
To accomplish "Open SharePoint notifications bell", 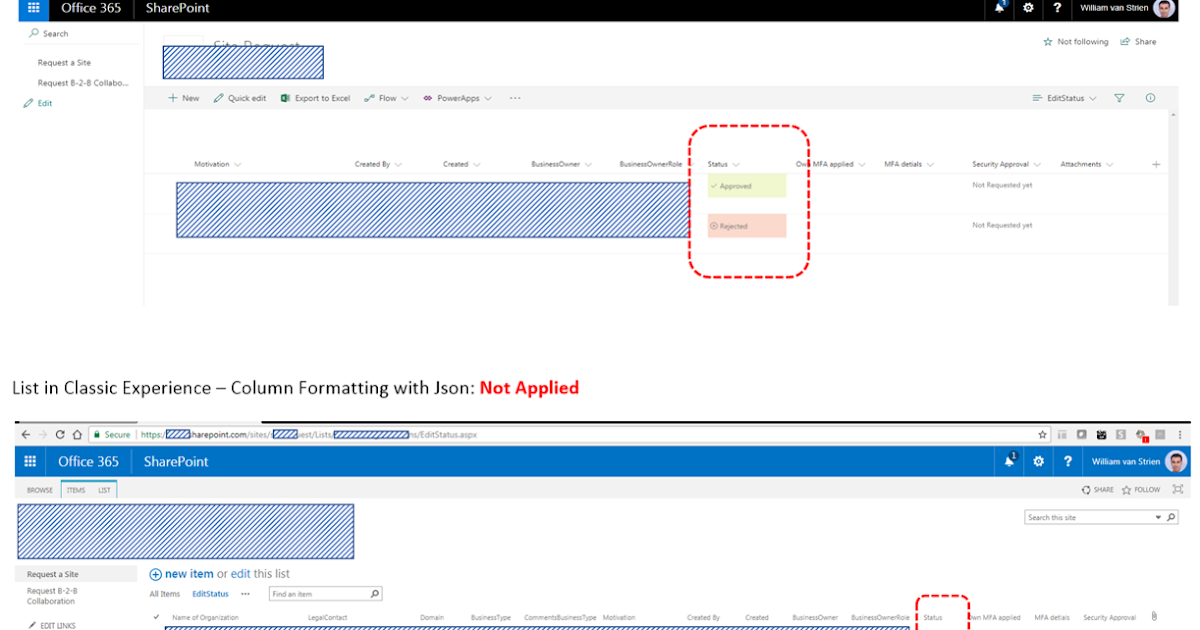I will pyautogui.click(x=999, y=9).
